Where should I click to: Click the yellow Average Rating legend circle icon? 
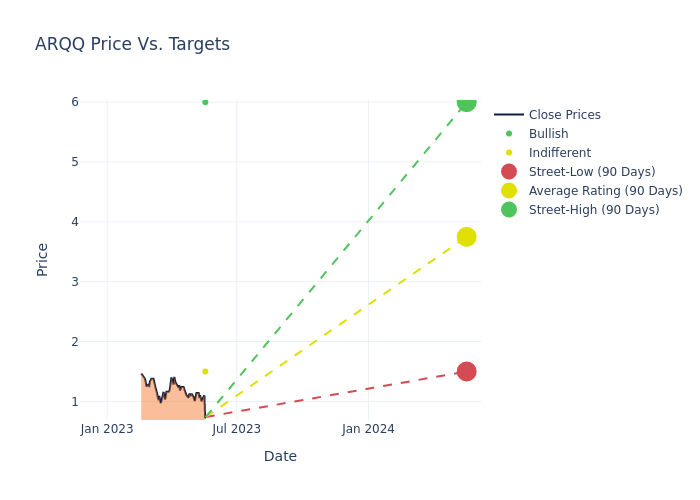tap(509, 191)
